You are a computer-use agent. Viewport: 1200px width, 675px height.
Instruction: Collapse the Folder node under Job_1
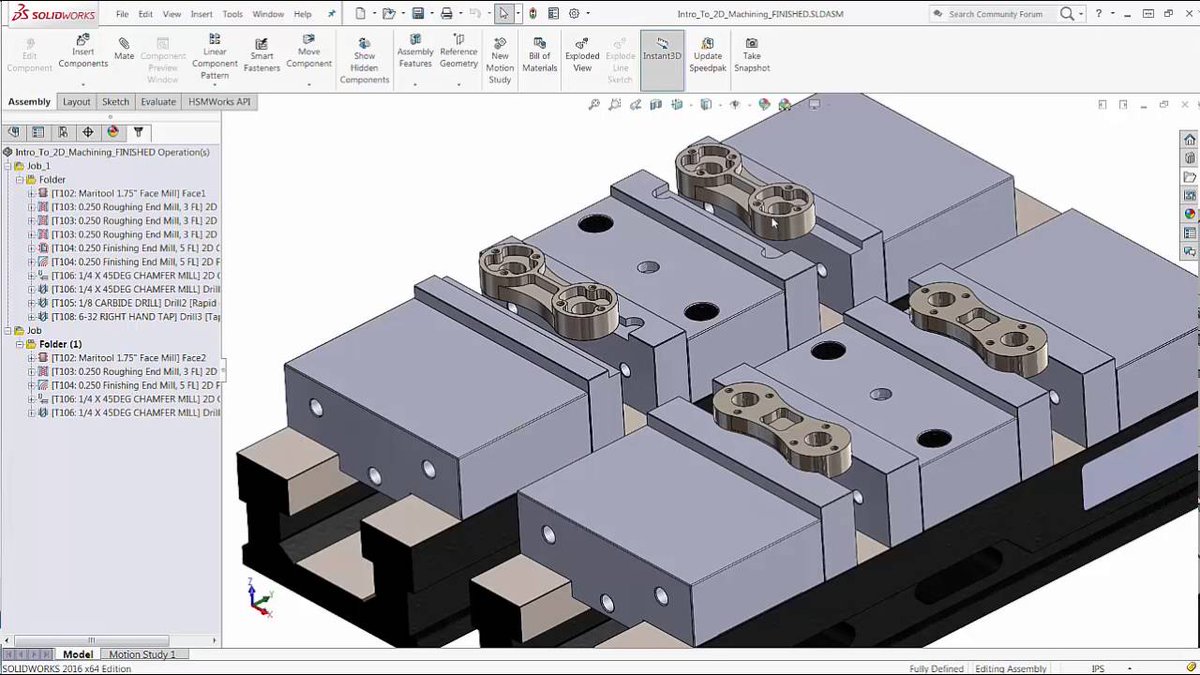19,180
